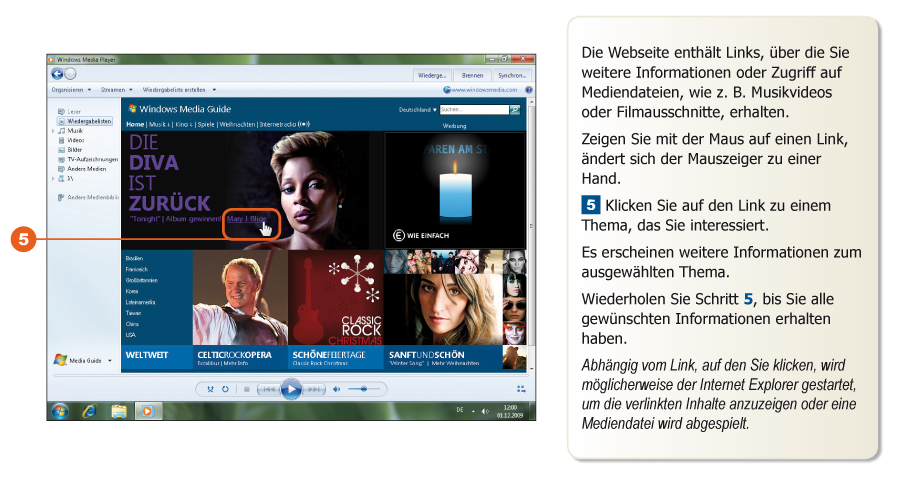Open the Synchronisieren tab
Screen dimensions: 900x480
pyautogui.click(x=513, y=75)
